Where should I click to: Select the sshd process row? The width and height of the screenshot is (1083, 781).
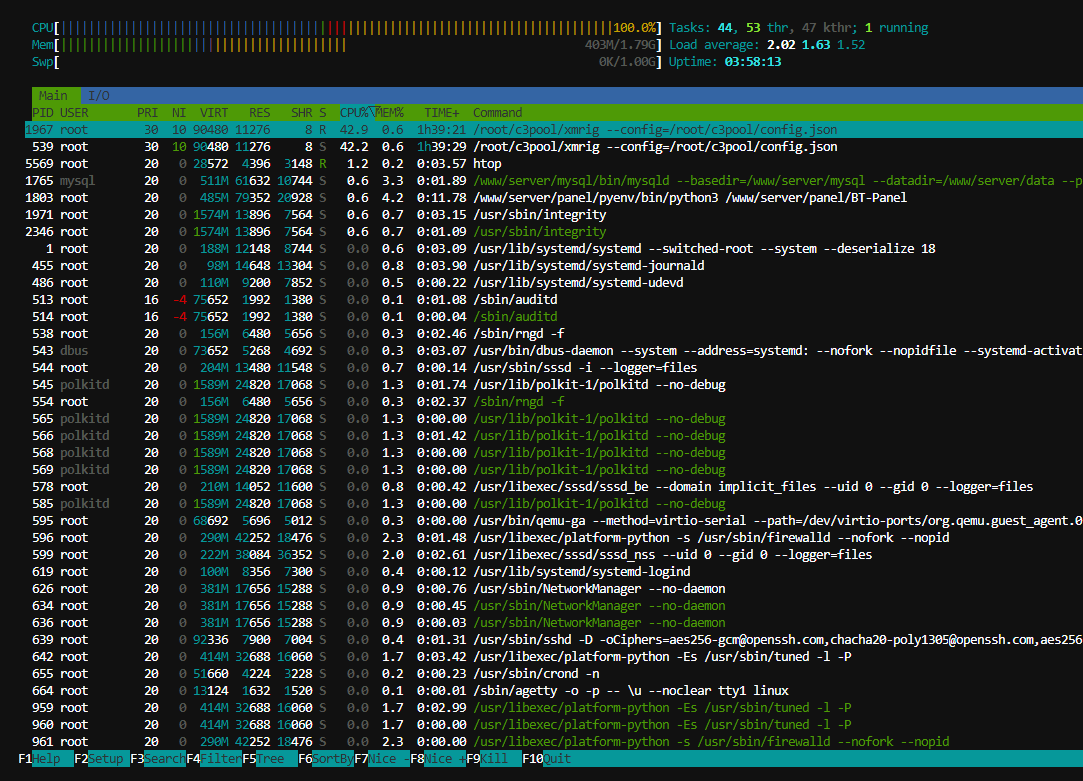554,639
